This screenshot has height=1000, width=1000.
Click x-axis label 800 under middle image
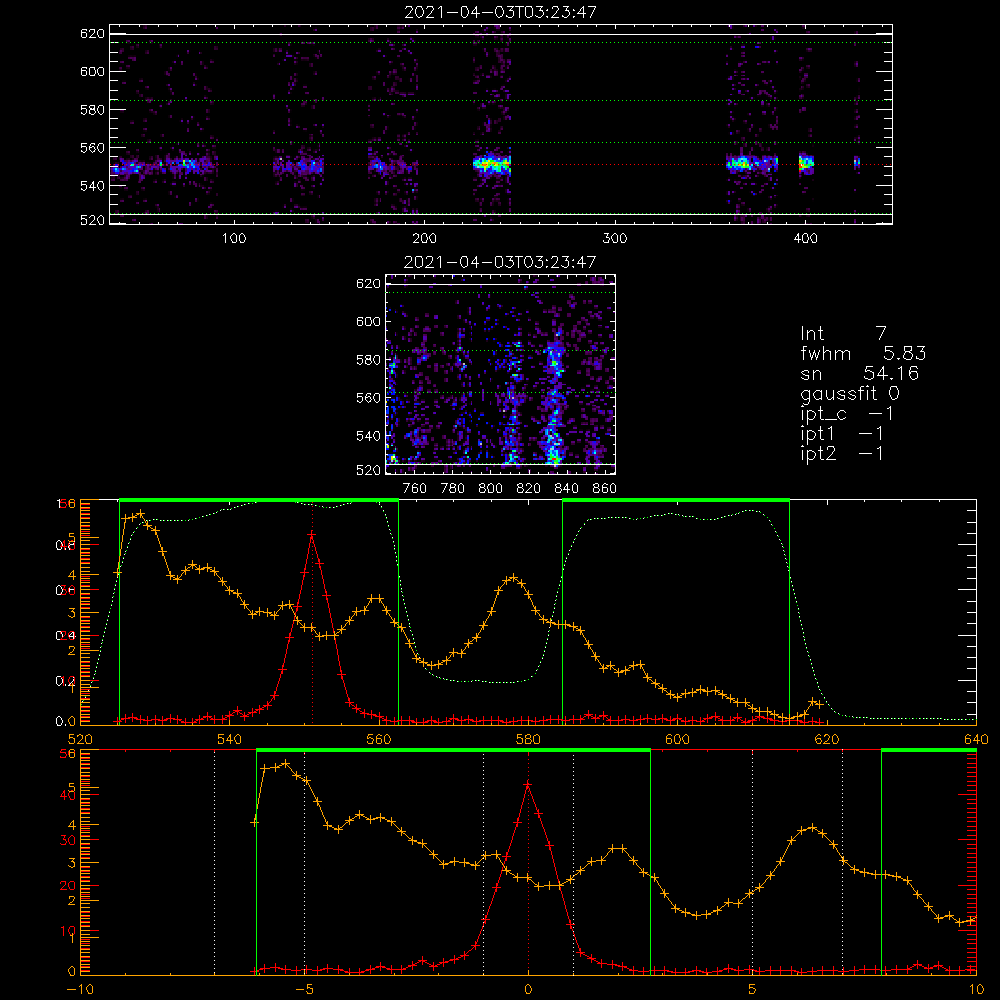pos(490,489)
